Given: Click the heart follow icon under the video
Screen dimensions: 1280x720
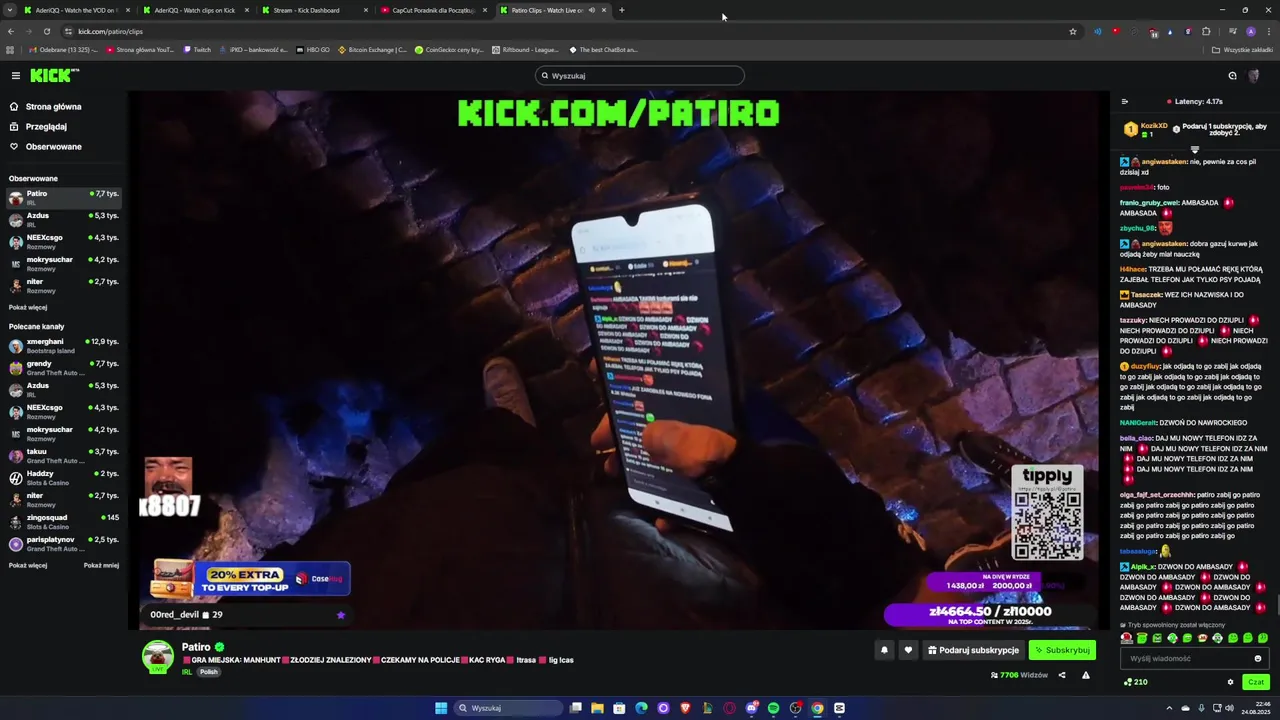Looking at the screenshot, I should pyautogui.click(x=908, y=650).
